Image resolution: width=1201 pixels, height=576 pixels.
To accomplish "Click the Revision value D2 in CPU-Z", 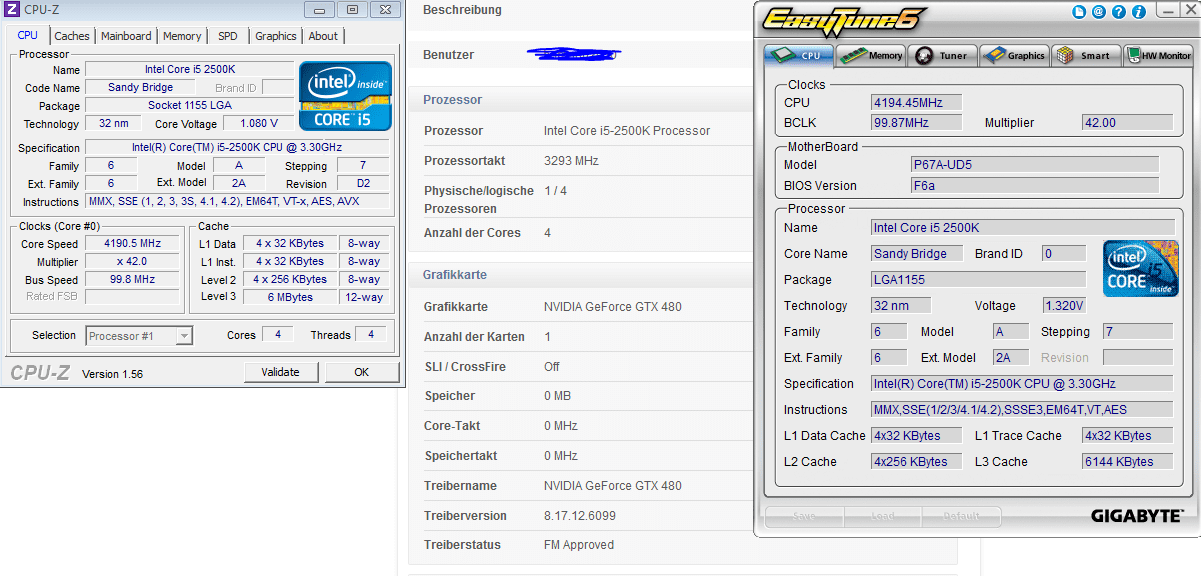I will point(364,184).
